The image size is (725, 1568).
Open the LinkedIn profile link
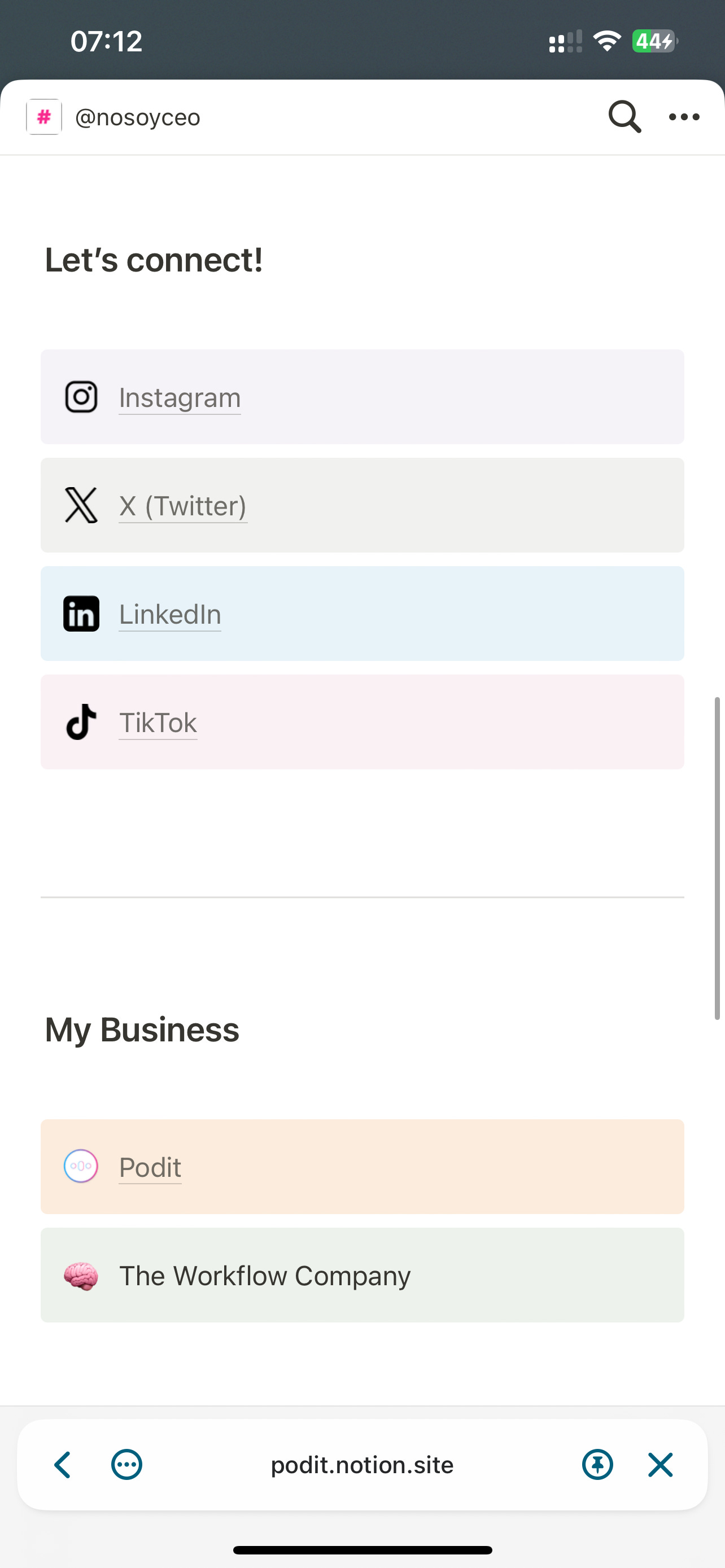pos(170,614)
